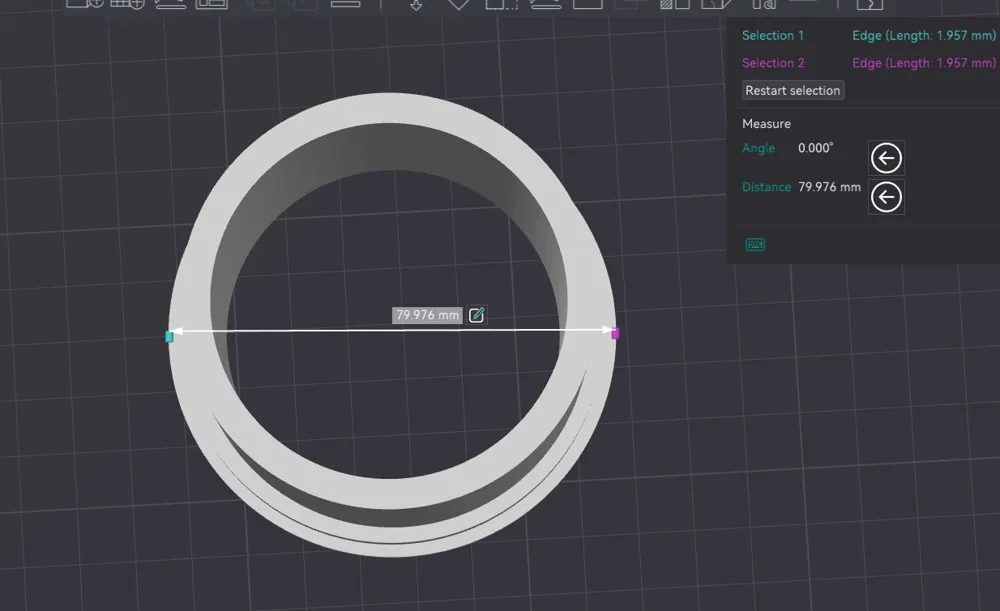Click the 79.976 mm distance value in panel
Viewport: 1000px width, 611px height.
click(829, 187)
